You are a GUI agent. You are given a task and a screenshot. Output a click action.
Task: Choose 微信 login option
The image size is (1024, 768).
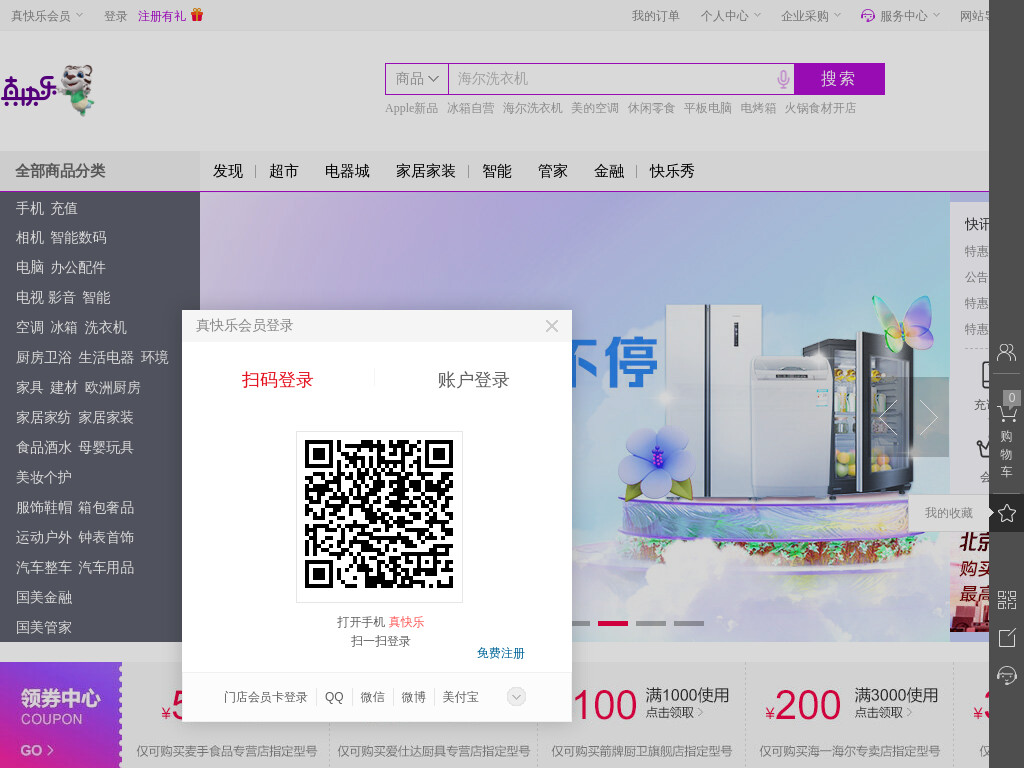372,697
